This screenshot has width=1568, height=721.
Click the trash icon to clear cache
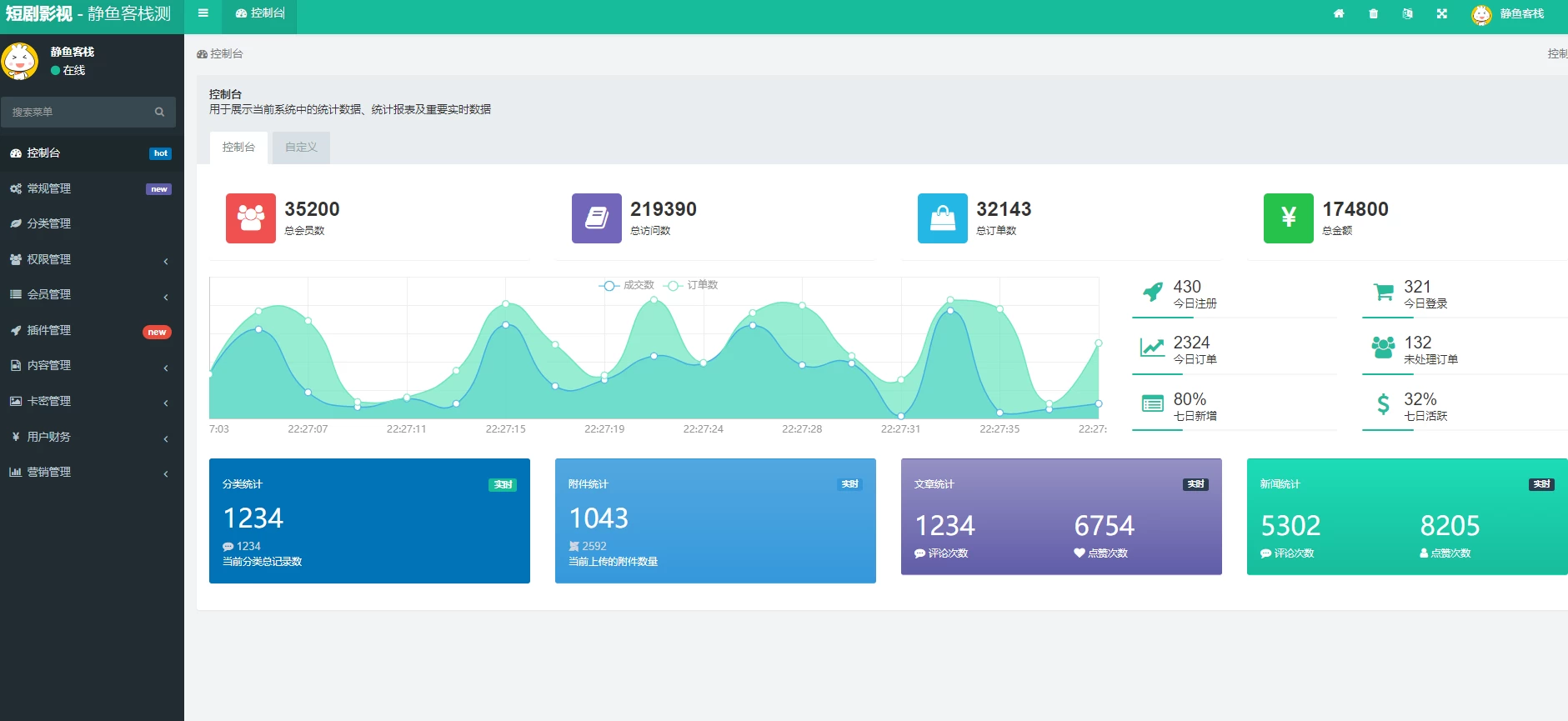tap(1373, 13)
